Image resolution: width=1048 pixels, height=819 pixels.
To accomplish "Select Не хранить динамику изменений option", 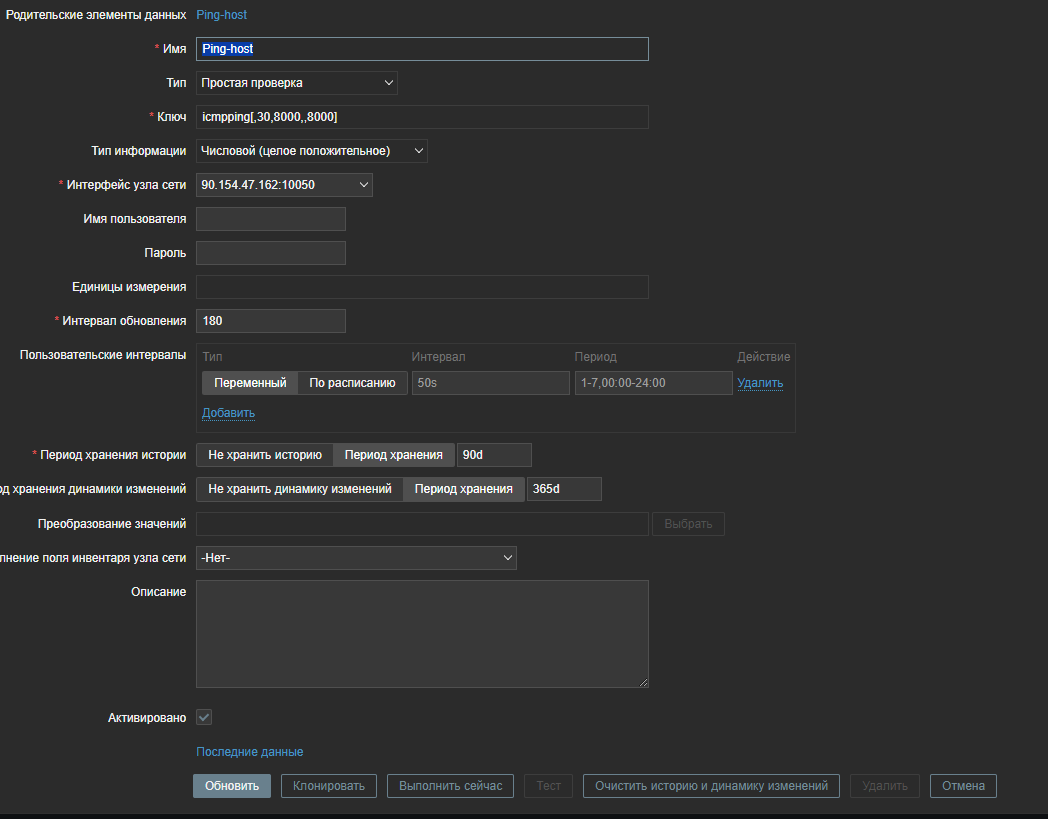I will click(299, 489).
